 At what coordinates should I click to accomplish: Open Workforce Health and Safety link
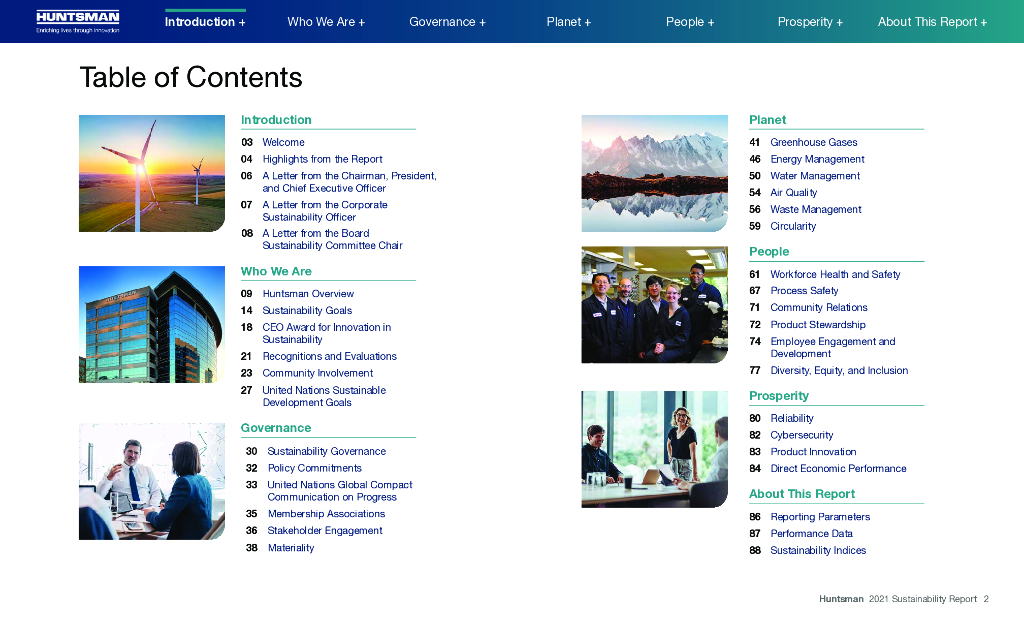835,274
